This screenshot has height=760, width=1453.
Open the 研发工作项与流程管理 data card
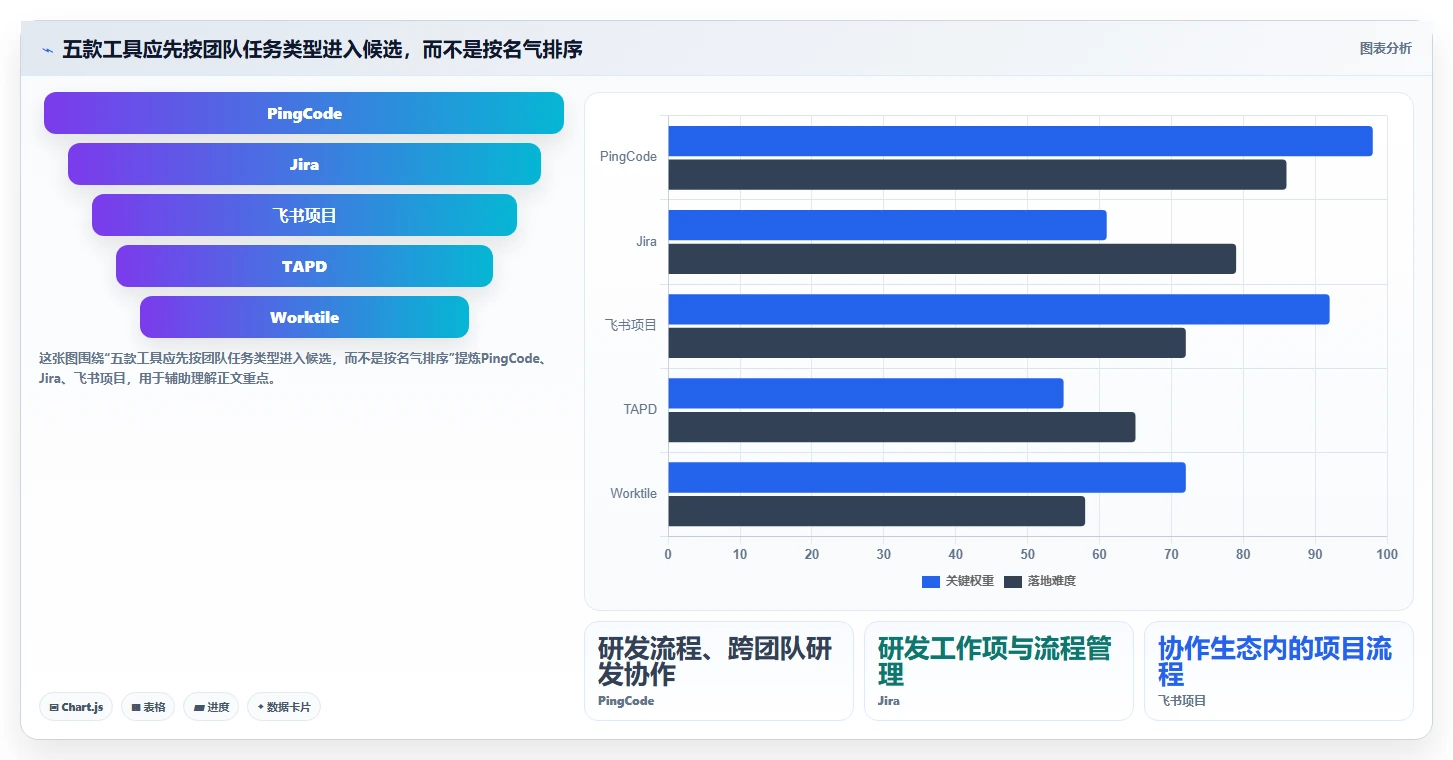(999, 671)
